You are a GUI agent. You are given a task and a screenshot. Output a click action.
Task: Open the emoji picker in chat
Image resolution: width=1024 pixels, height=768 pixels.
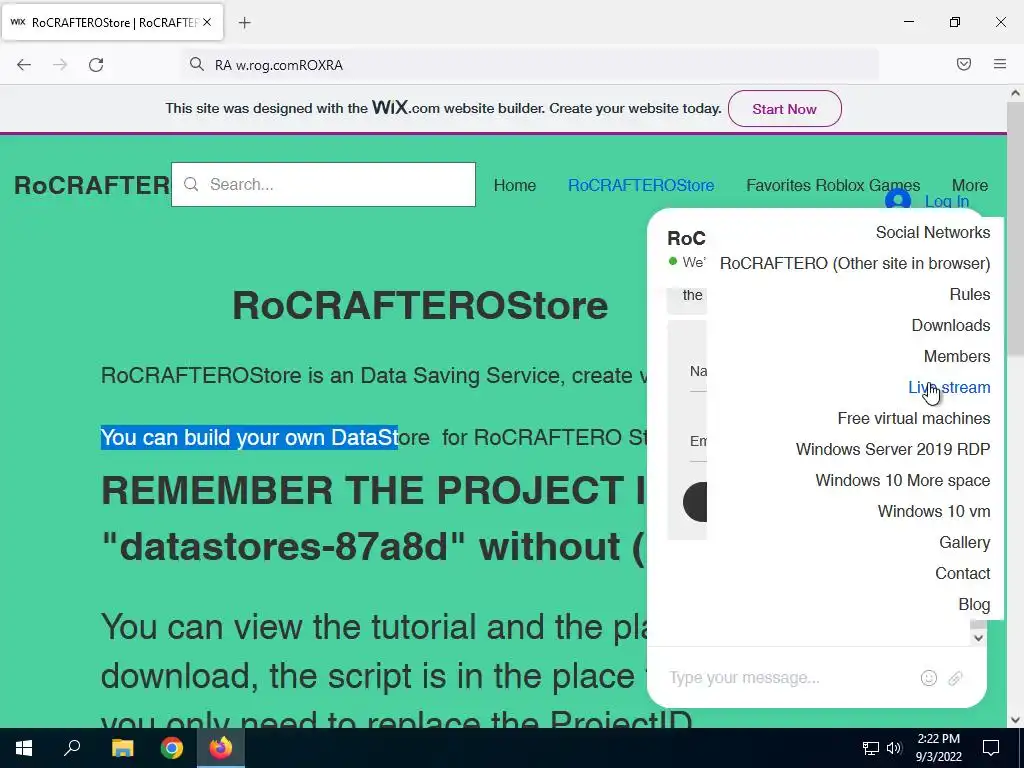pos(929,678)
